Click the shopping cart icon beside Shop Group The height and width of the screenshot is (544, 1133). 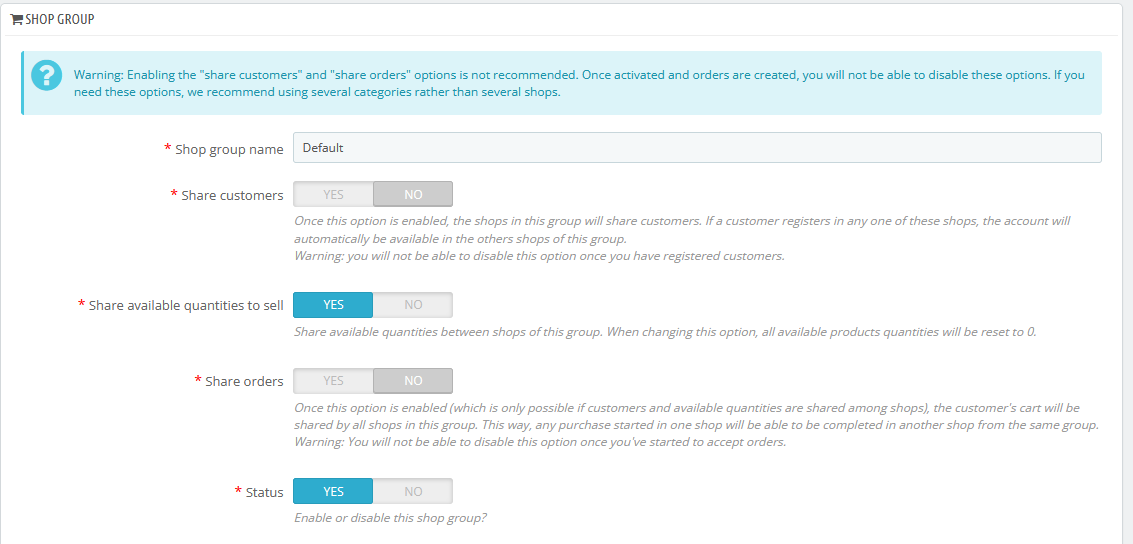point(16,19)
